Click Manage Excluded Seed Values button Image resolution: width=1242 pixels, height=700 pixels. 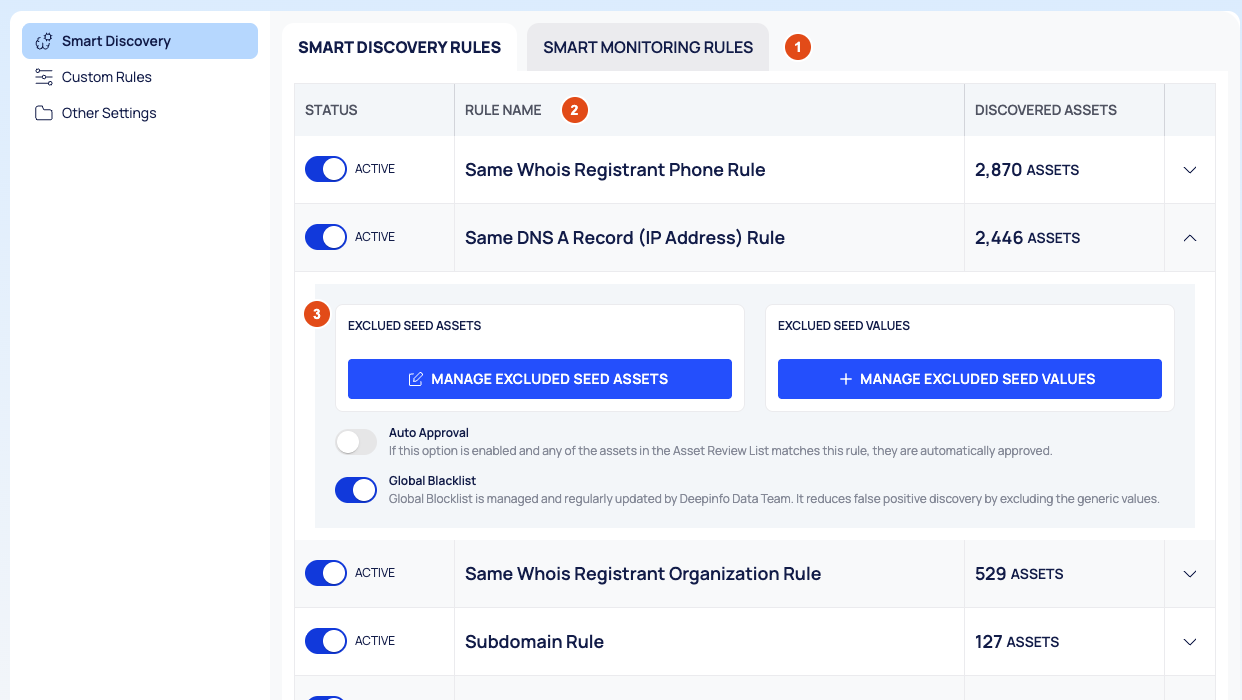pyautogui.click(x=970, y=379)
